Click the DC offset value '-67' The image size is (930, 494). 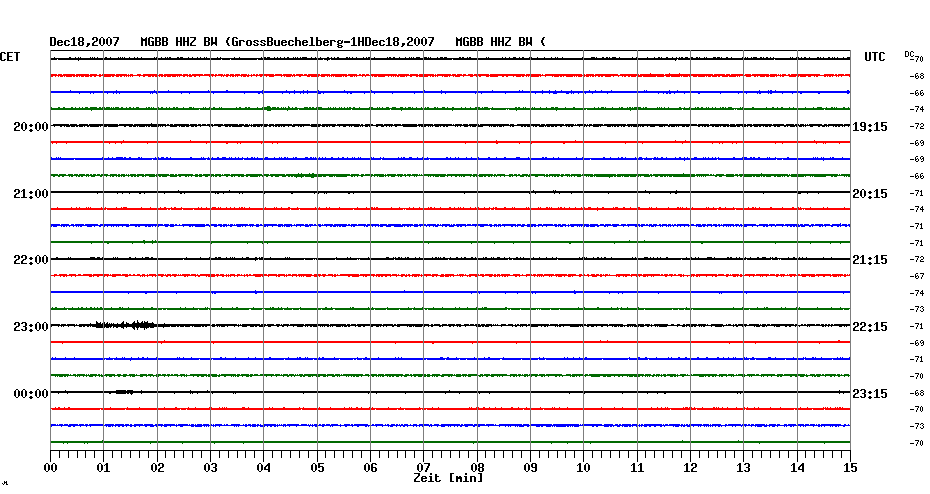pyautogui.click(x=916, y=276)
